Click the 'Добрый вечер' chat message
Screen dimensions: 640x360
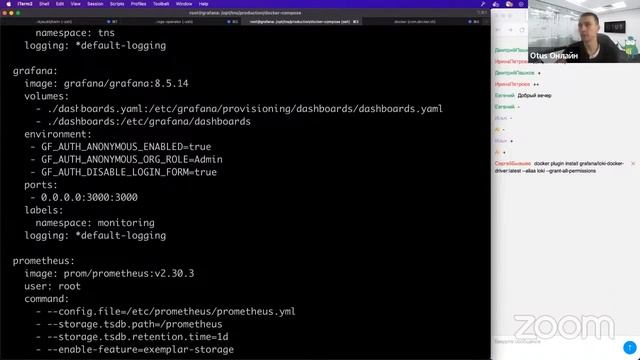pyautogui.click(x=534, y=96)
